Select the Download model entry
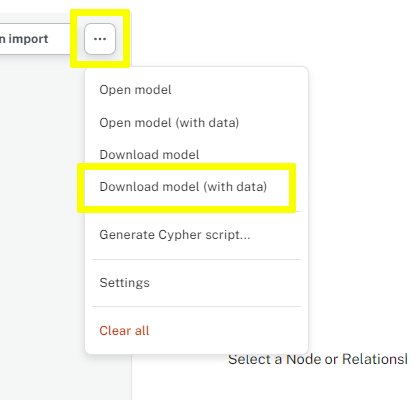The height and width of the screenshot is (400, 415). pyautogui.click(x=149, y=155)
